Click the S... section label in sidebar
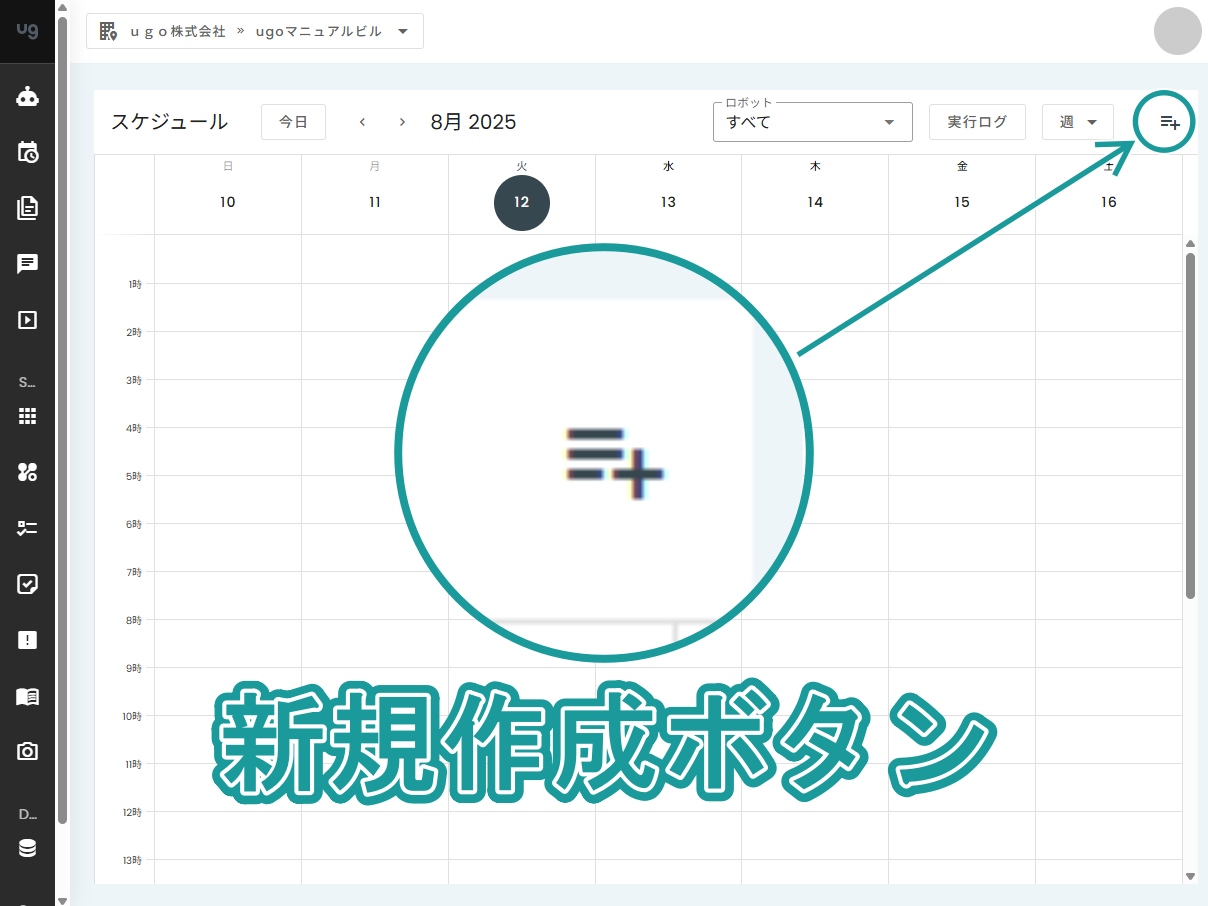1208x906 pixels. pos(27,382)
